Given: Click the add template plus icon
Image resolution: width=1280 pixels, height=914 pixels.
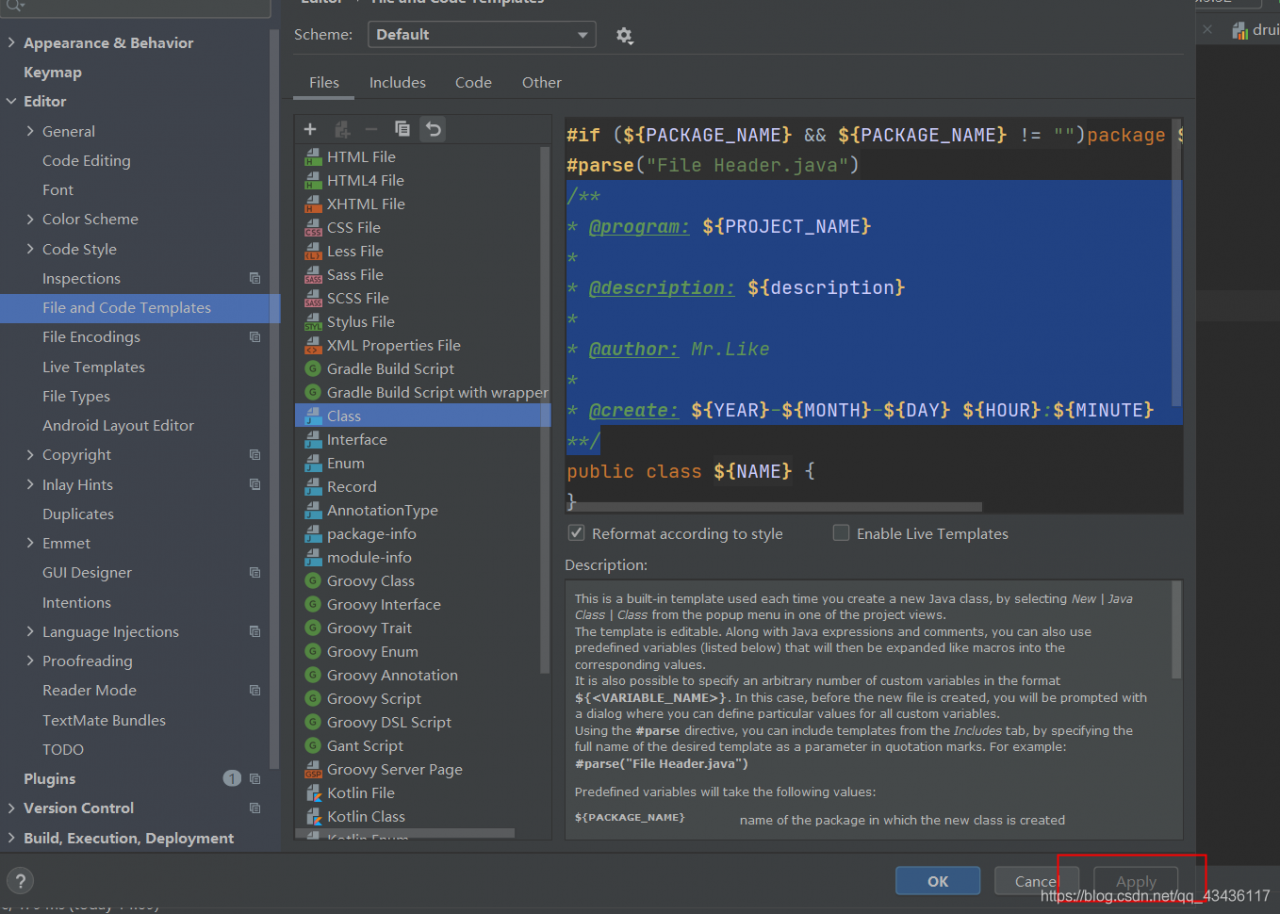Looking at the screenshot, I should (x=310, y=129).
